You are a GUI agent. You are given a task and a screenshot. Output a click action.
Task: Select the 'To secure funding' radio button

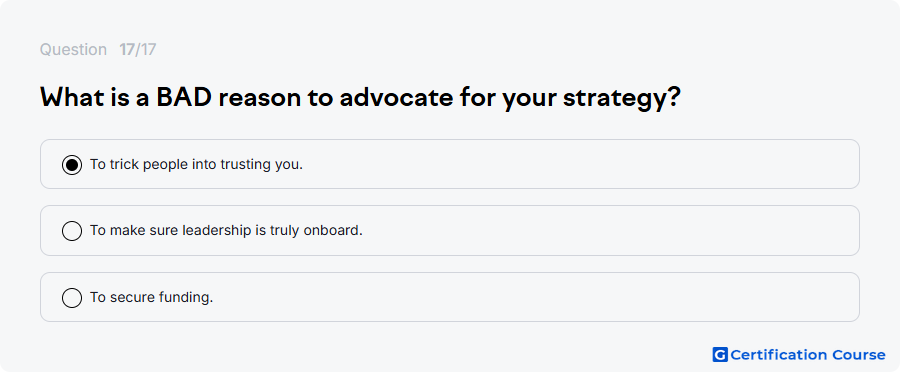72,297
